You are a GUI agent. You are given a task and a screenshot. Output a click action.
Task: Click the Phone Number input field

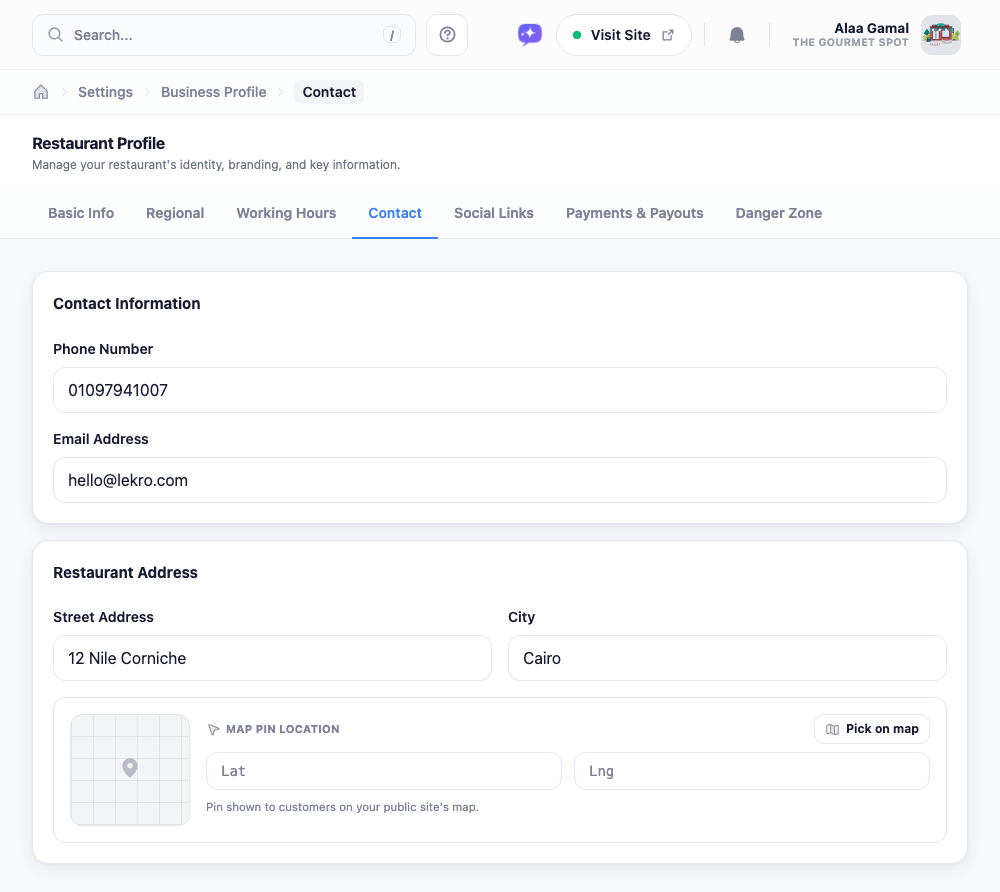coord(499,390)
